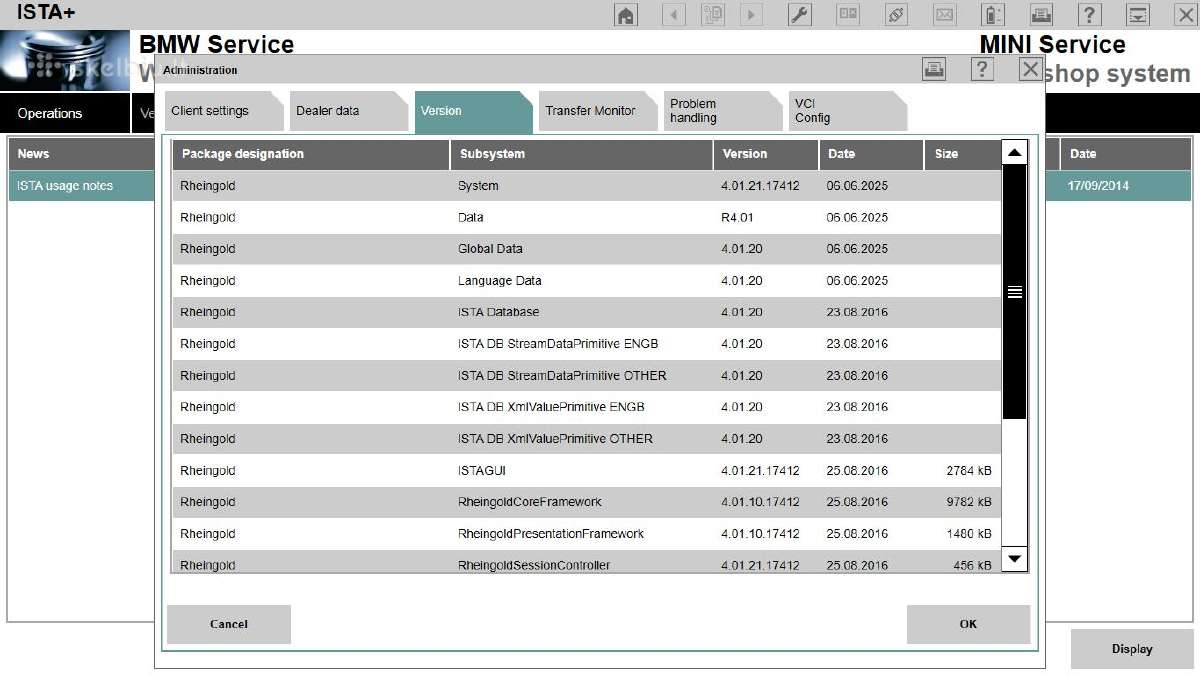Click the Display button in main window
This screenshot has height=675, width=1200.
click(x=1132, y=649)
